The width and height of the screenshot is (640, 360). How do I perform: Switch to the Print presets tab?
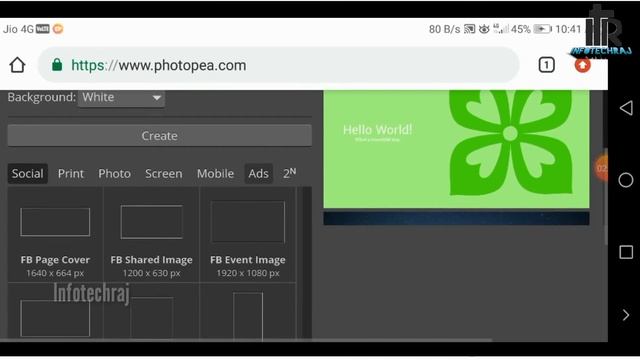coord(71,173)
